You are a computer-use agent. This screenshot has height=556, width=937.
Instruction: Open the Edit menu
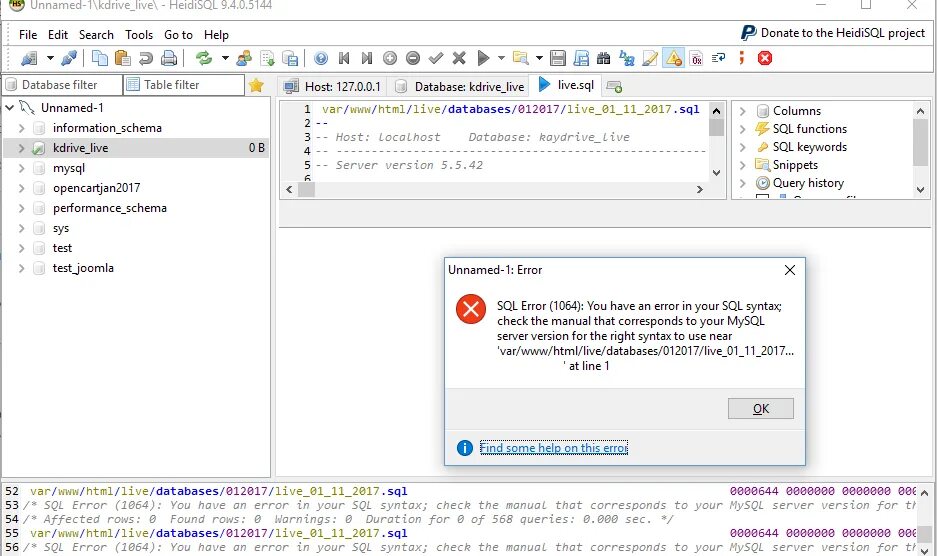[57, 35]
